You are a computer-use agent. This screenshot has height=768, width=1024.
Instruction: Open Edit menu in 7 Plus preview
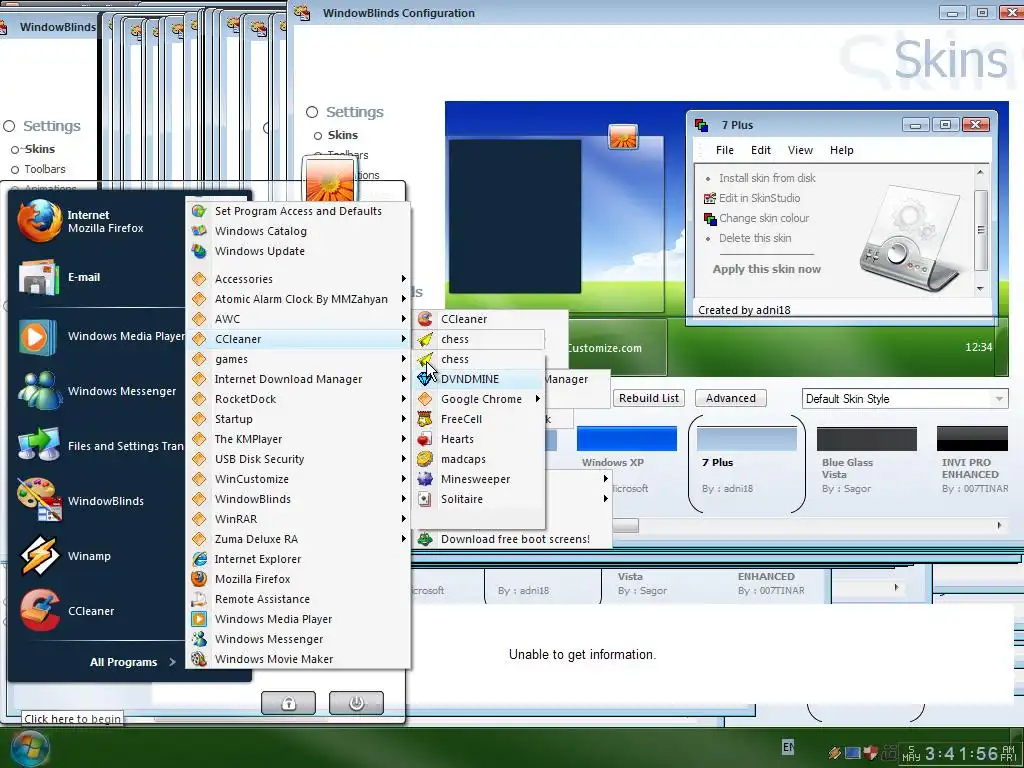[760, 150]
